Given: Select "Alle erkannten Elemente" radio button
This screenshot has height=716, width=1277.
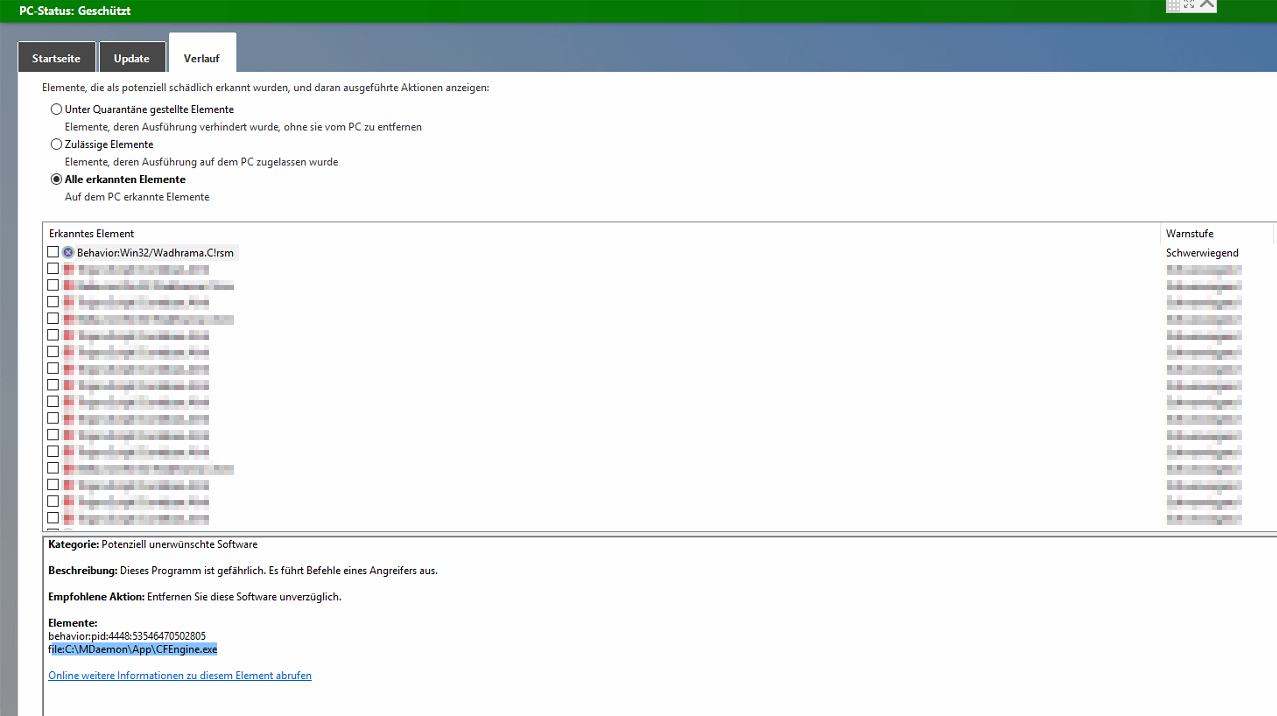Looking at the screenshot, I should coord(56,179).
